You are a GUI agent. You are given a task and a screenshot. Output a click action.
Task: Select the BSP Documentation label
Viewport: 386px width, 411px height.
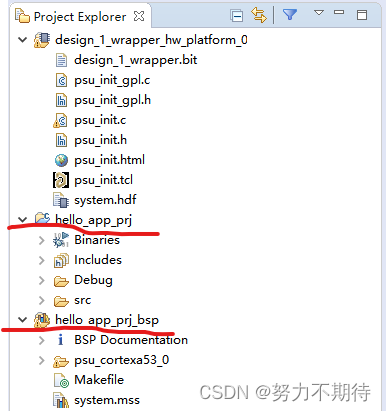coord(131,340)
